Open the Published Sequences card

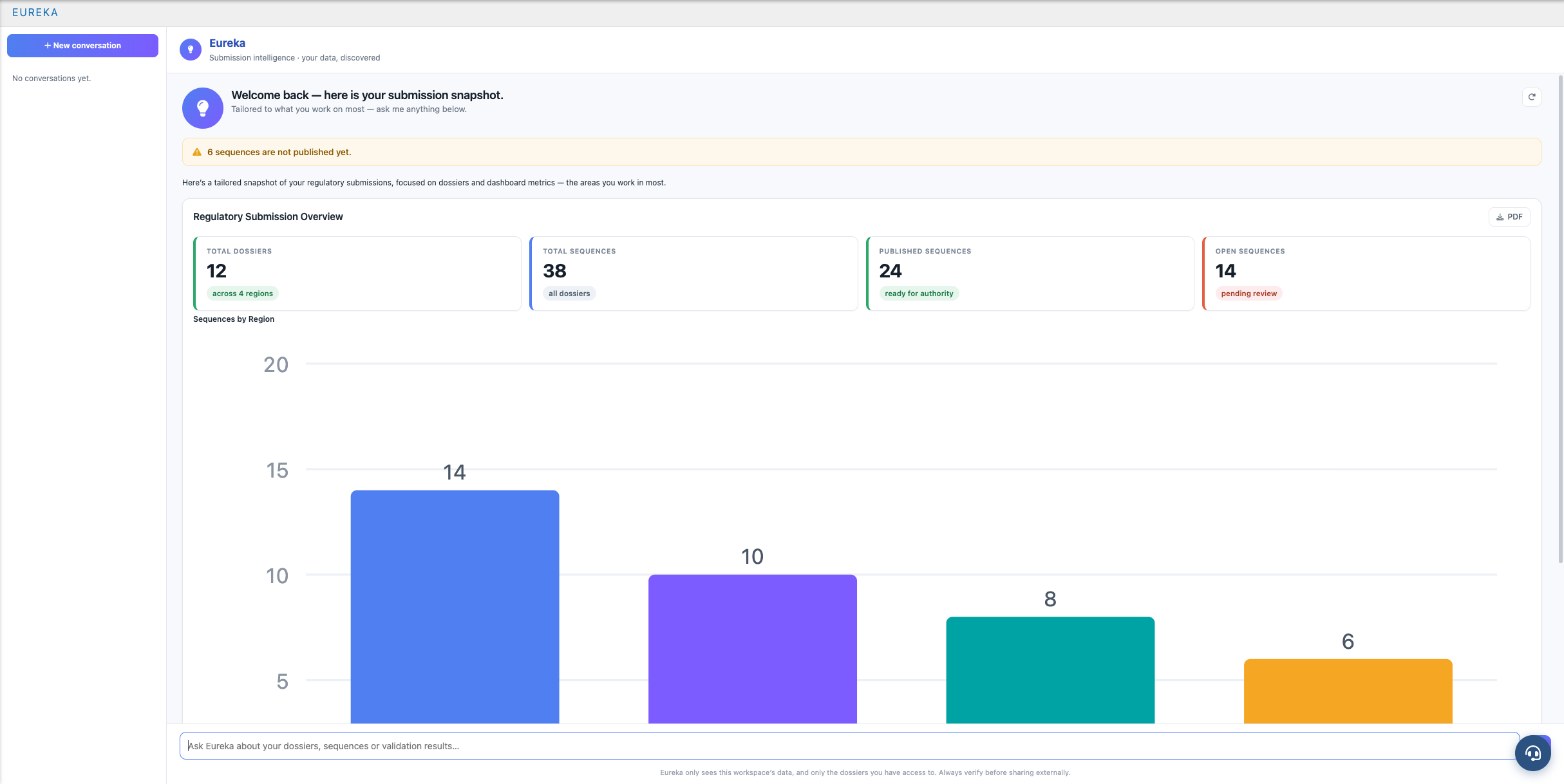1030,273
